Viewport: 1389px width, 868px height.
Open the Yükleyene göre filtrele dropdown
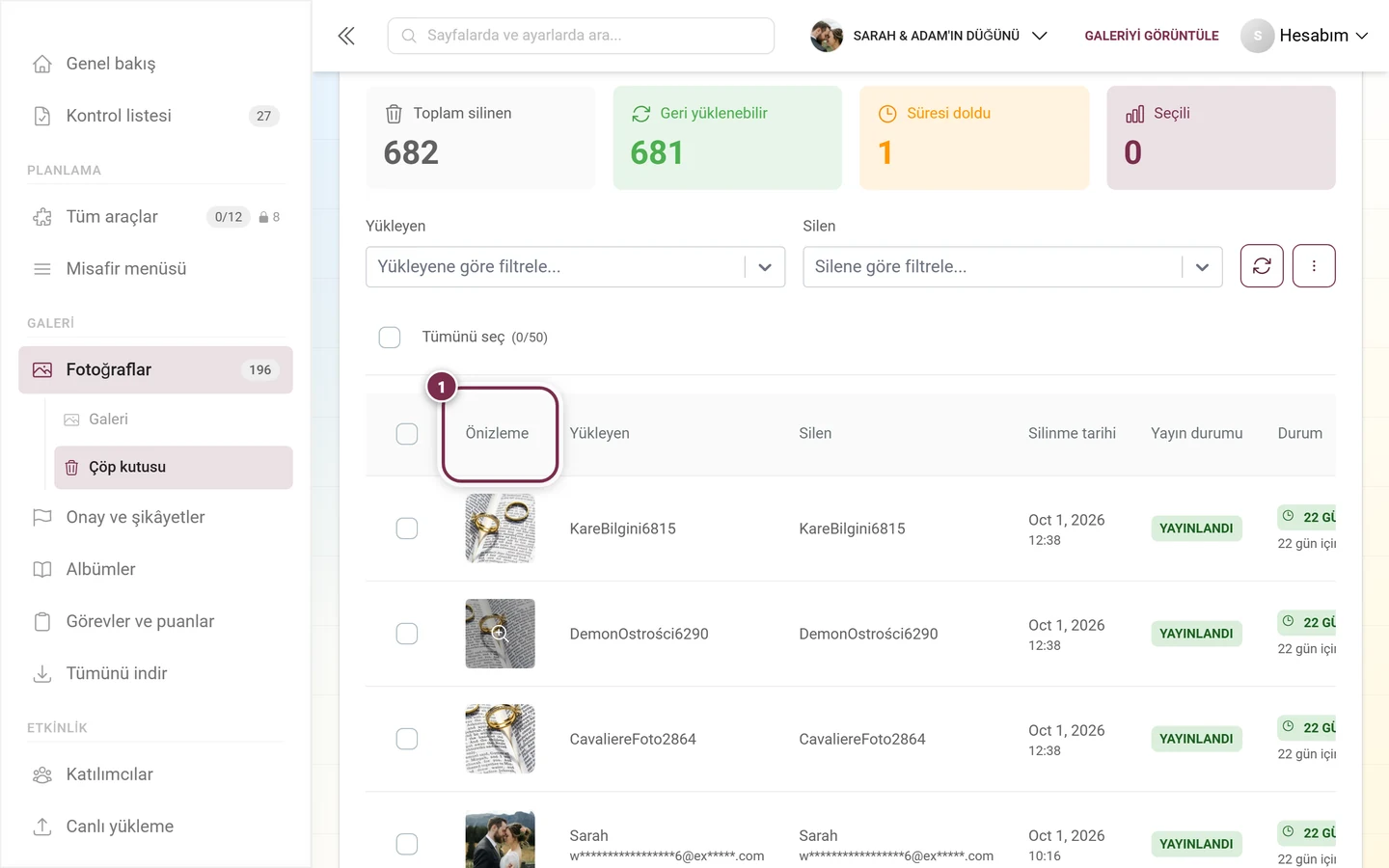point(575,267)
